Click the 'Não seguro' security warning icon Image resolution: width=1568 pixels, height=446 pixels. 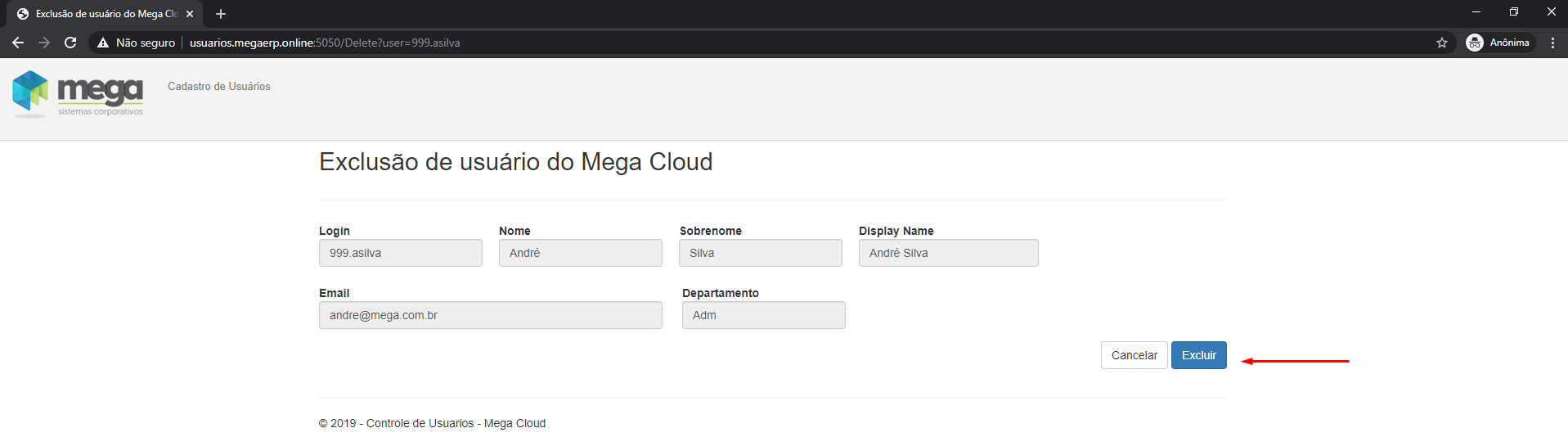pyautogui.click(x=103, y=43)
